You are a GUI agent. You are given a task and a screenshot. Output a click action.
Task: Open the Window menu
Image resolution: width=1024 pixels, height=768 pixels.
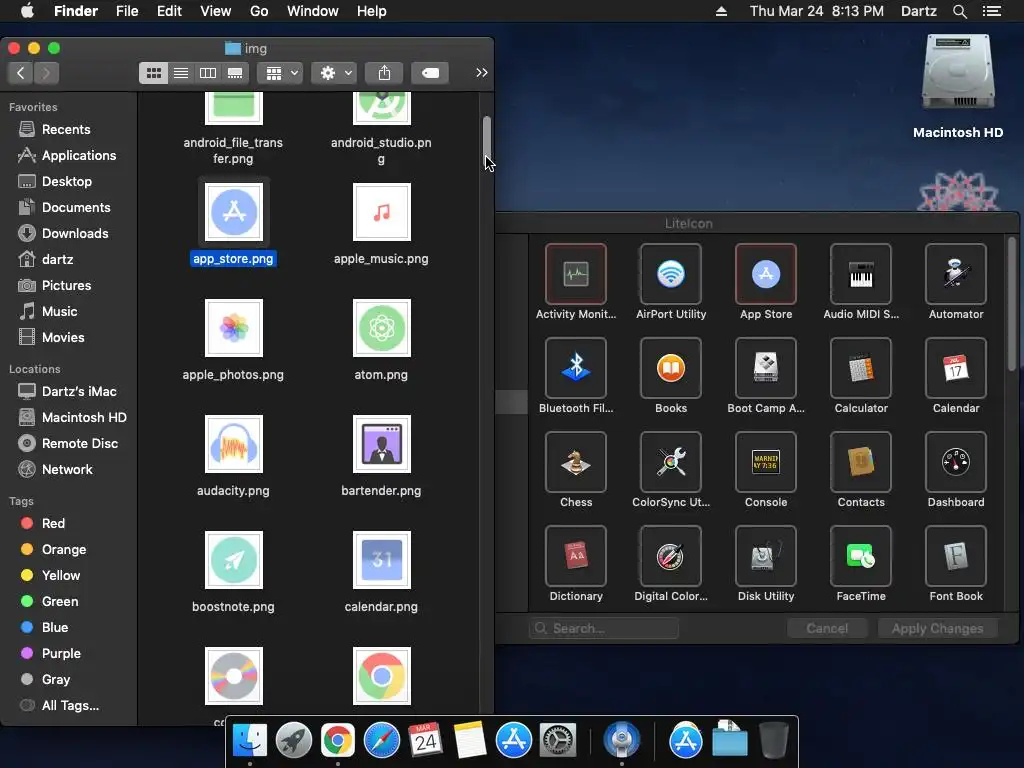pos(313,11)
